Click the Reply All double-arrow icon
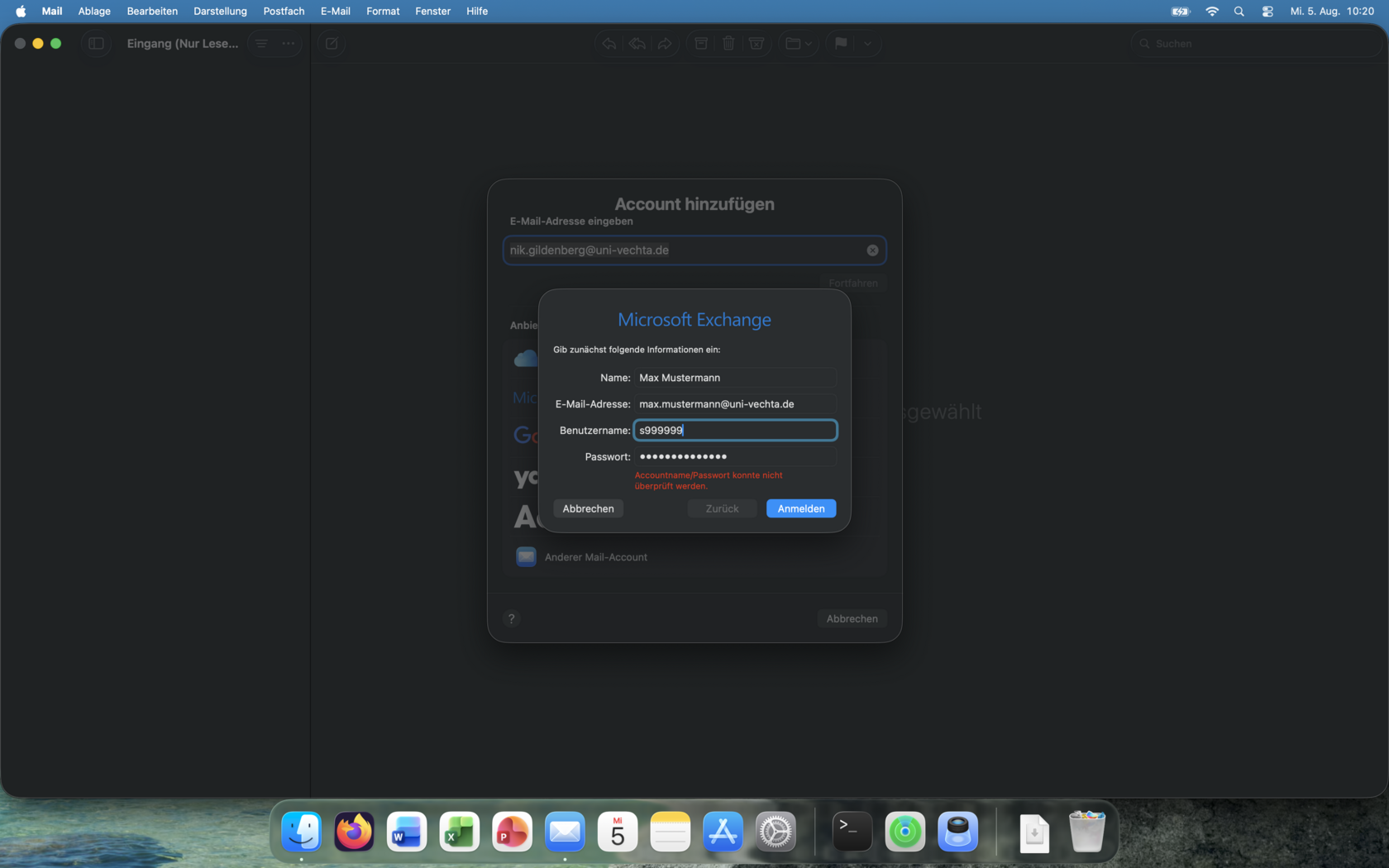 point(637,44)
